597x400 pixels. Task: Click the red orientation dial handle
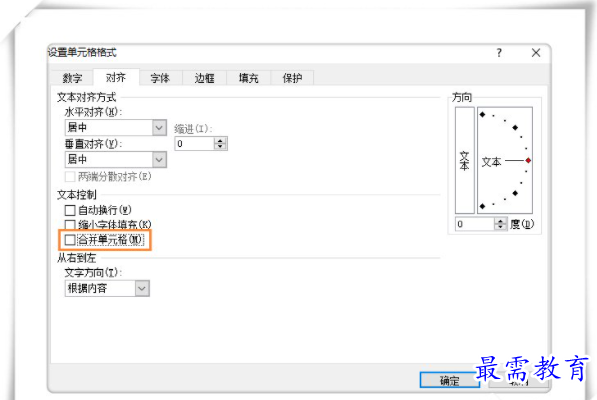pos(528,161)
